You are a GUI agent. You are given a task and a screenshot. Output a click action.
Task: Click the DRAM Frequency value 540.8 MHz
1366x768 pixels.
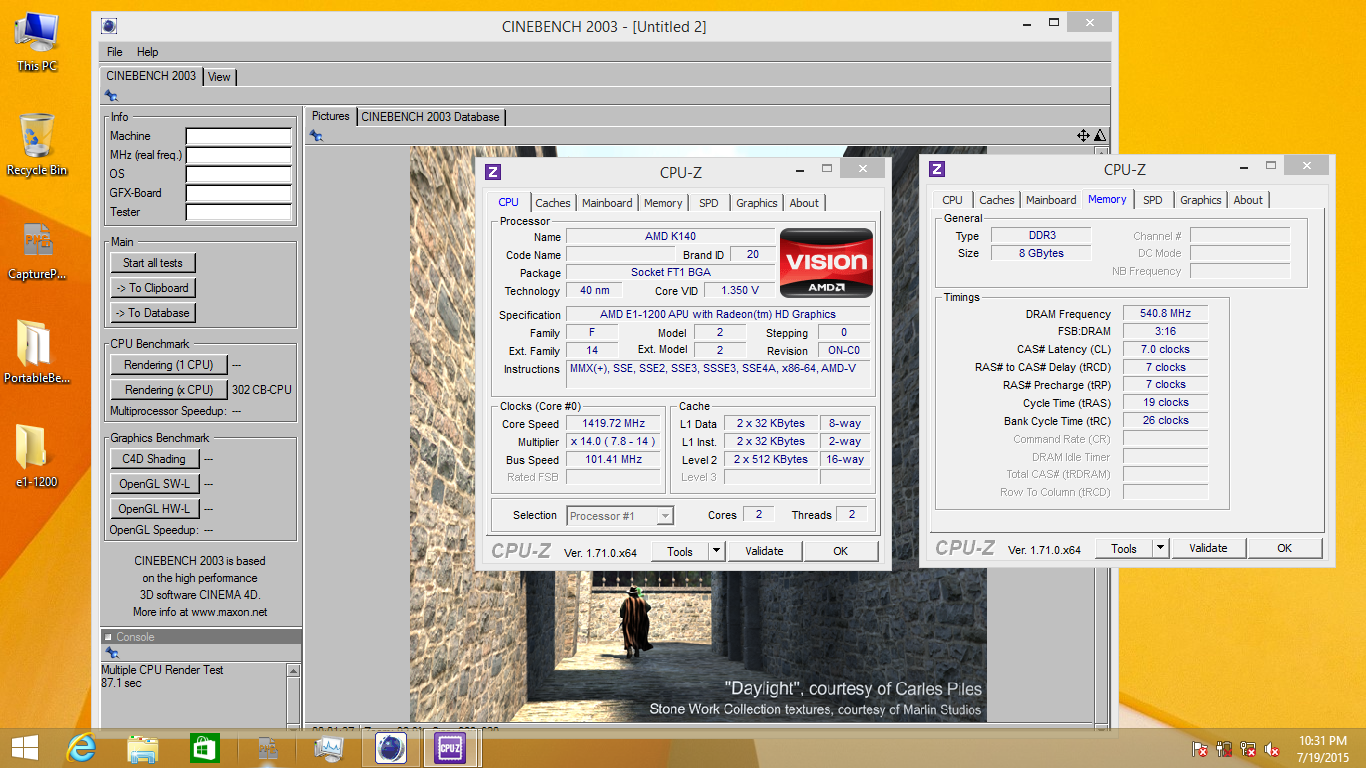pyautogui.click(x=1165, y=314)
